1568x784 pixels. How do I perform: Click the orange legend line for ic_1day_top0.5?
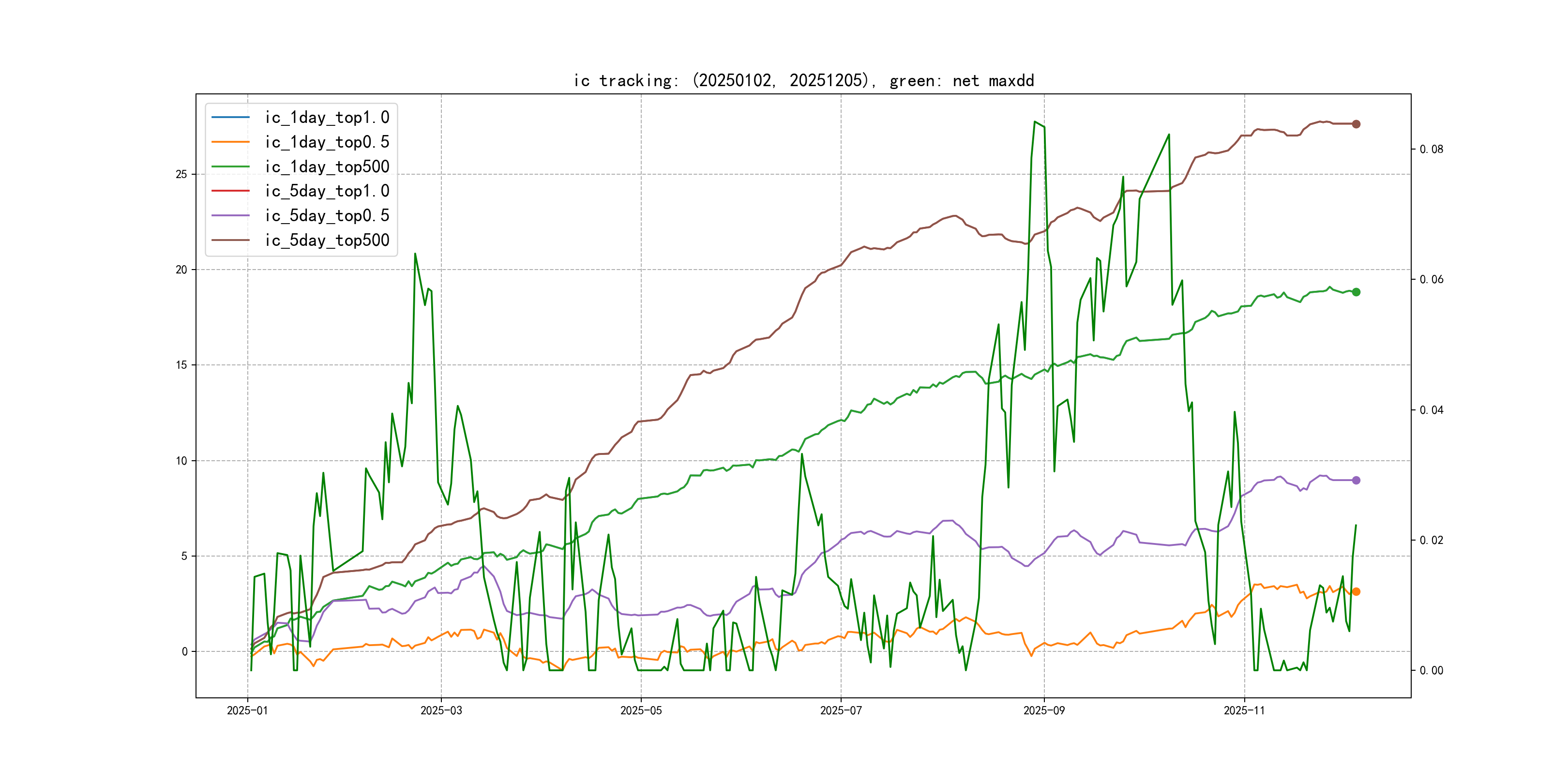tap(231, 142)
